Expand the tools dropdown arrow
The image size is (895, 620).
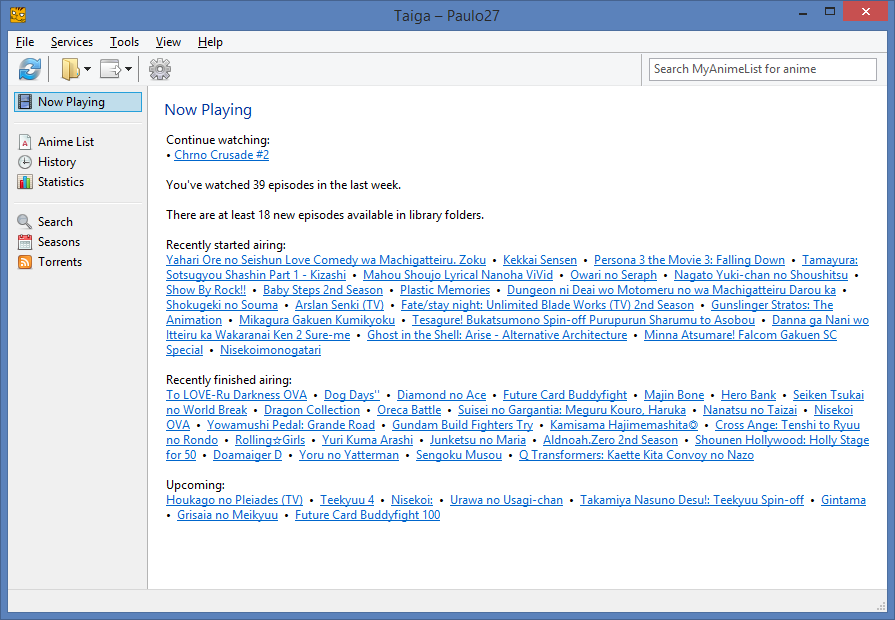(x=128, y=69)
